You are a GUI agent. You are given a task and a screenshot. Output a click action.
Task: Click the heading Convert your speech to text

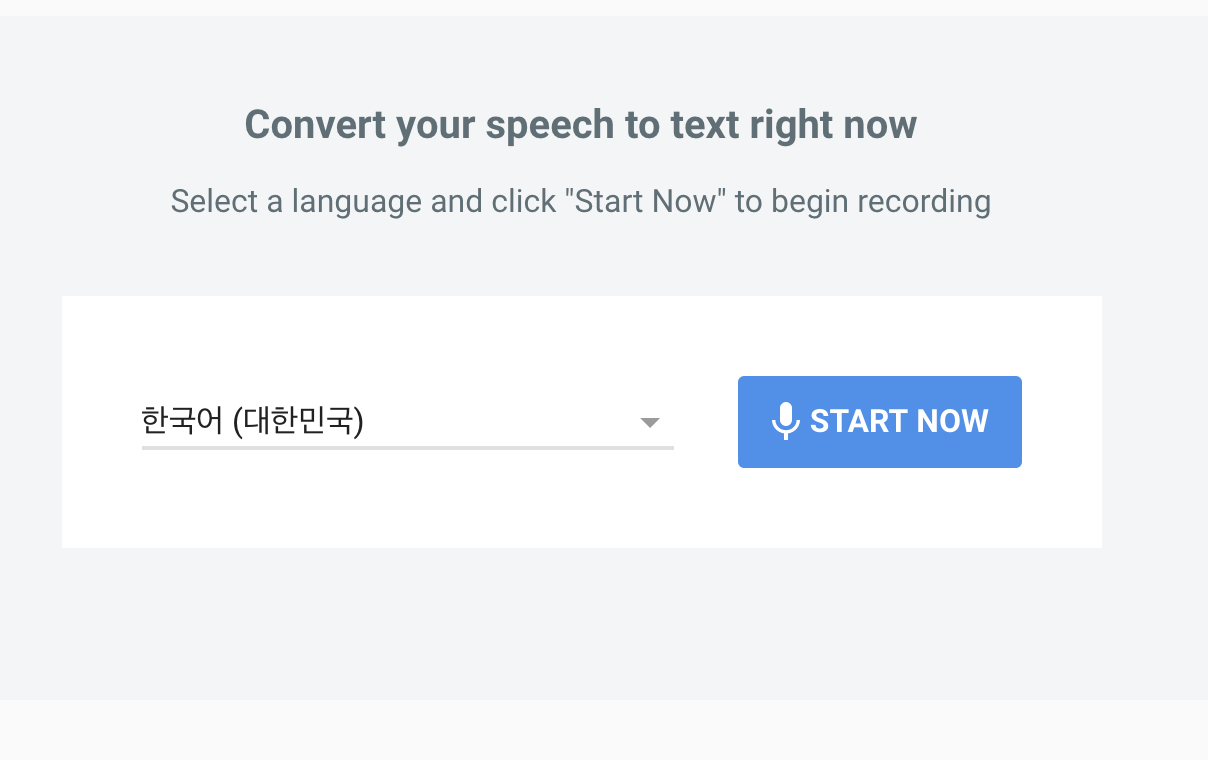pos(580,124)
